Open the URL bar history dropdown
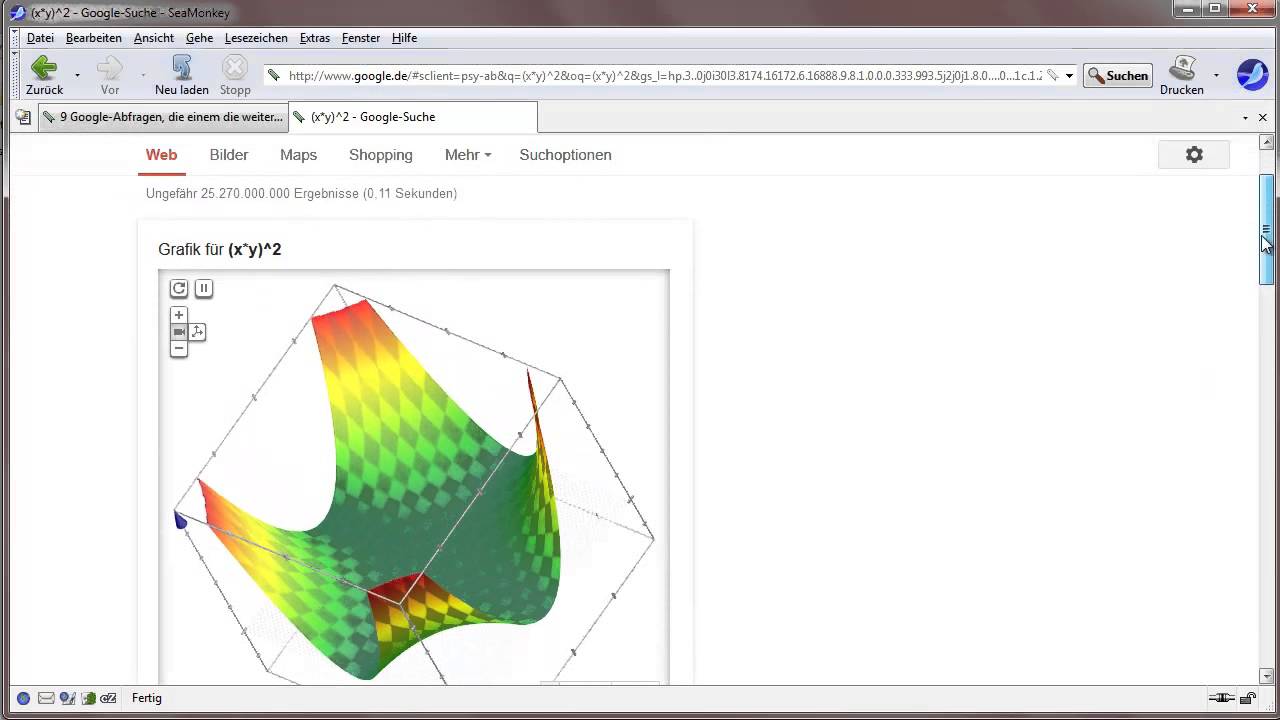 1069,75
